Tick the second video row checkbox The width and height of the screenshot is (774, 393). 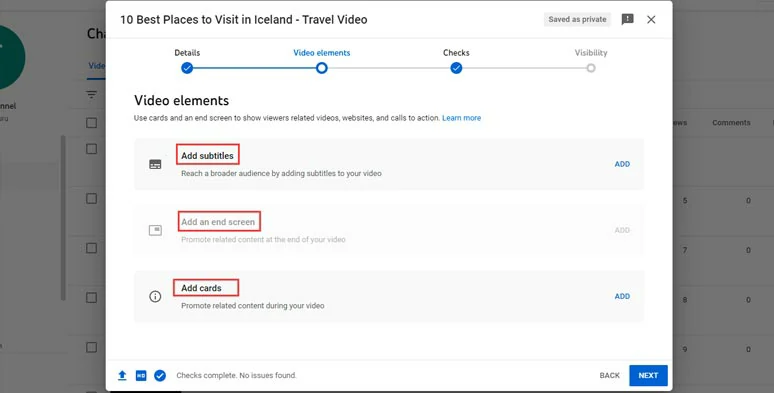92,198
